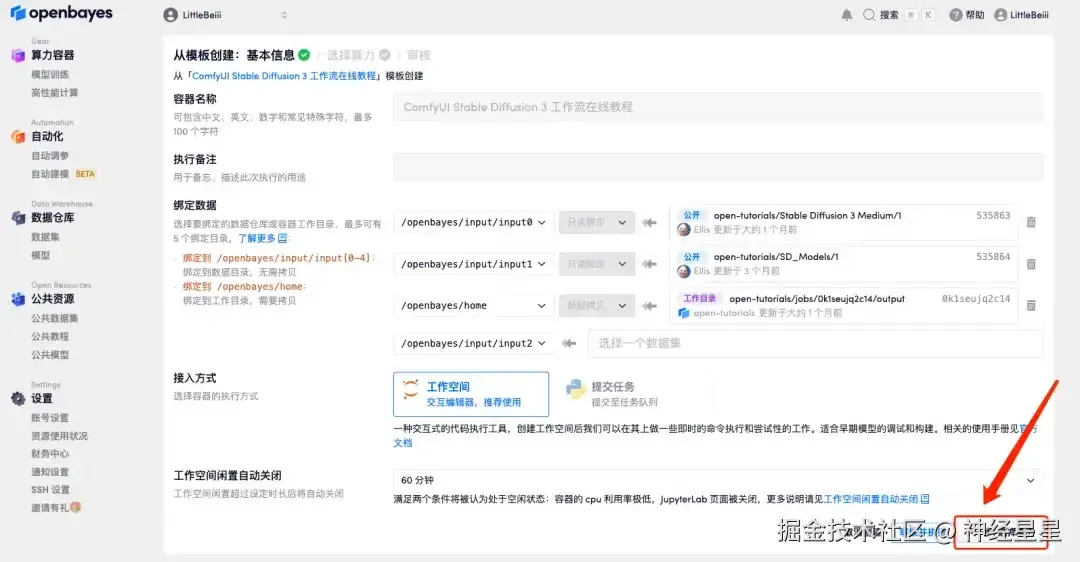This screenshot has height=562, width=1080.
Task: Open notifications bell icon
Action: (847, 15)
